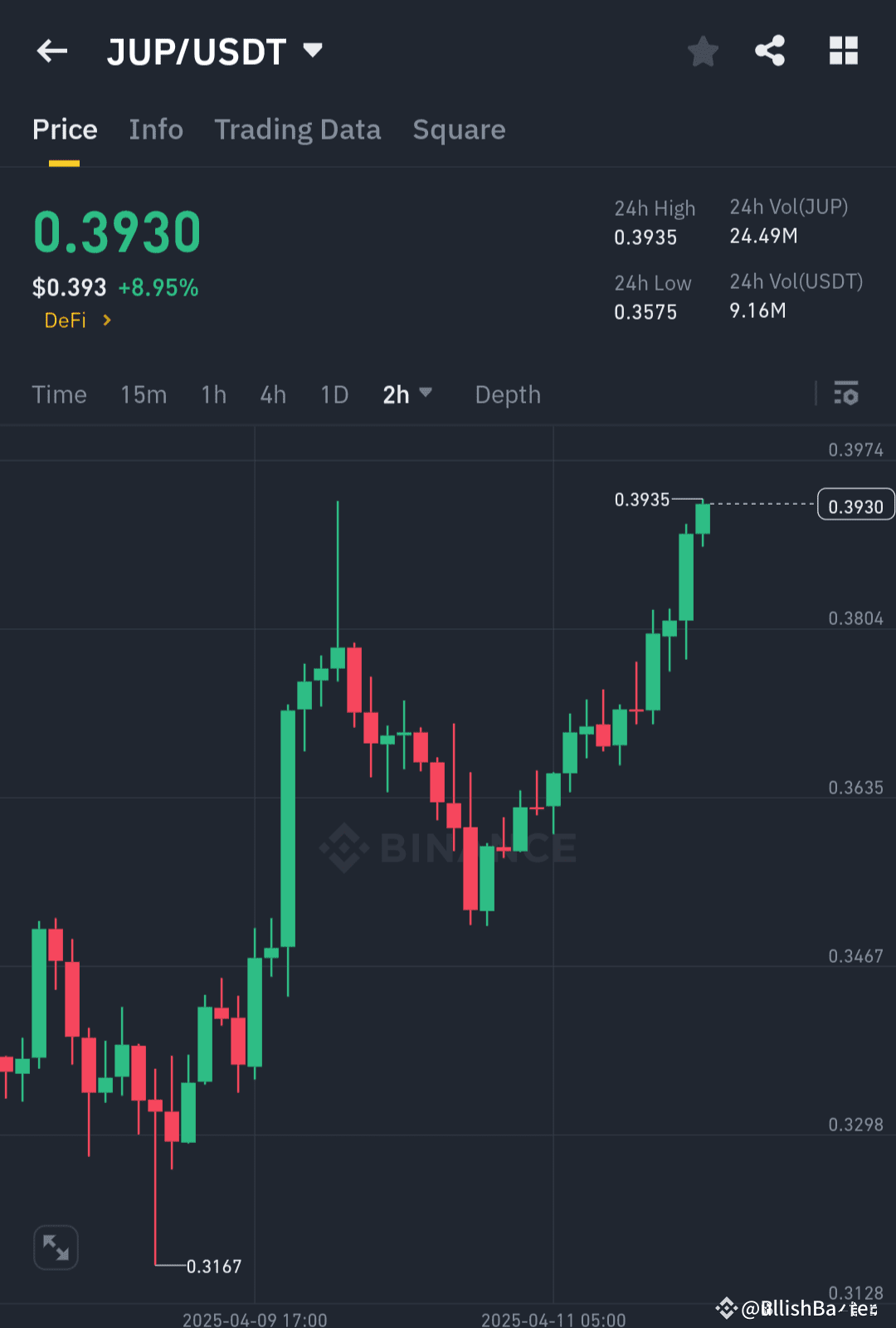The image size is (896, 1328).
Task: Open the Square tab
Action: coord(459,129)
